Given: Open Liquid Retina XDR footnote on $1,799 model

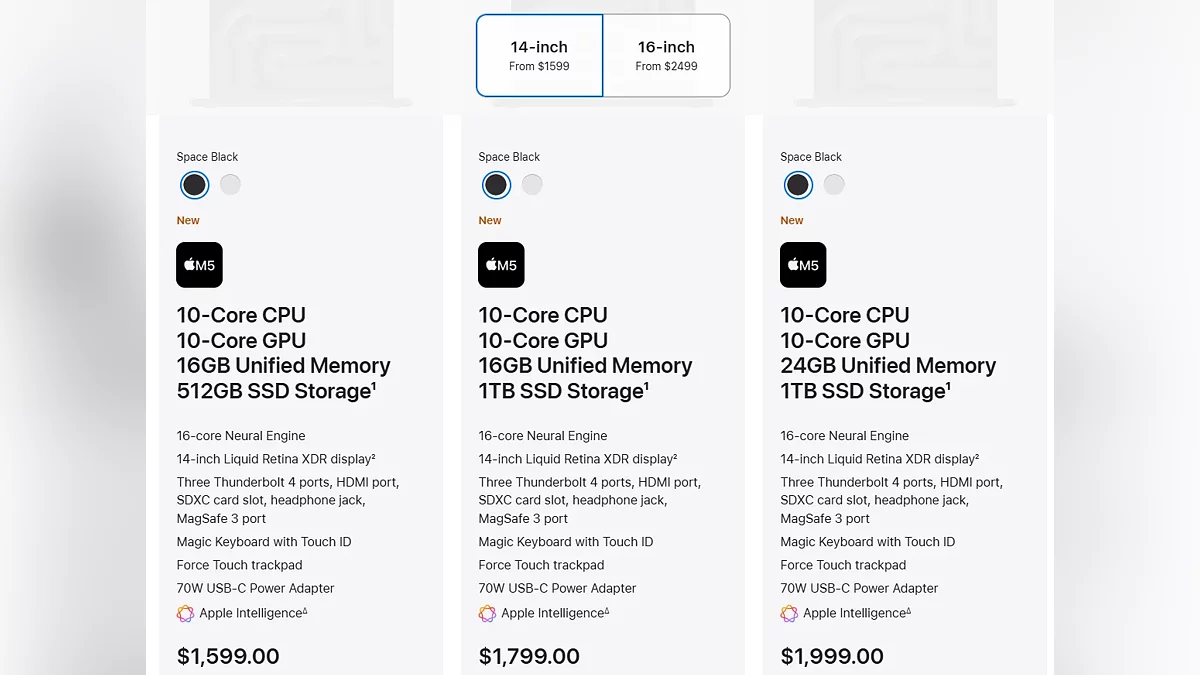Looking at the screenshot, I should tap(674, 456).
